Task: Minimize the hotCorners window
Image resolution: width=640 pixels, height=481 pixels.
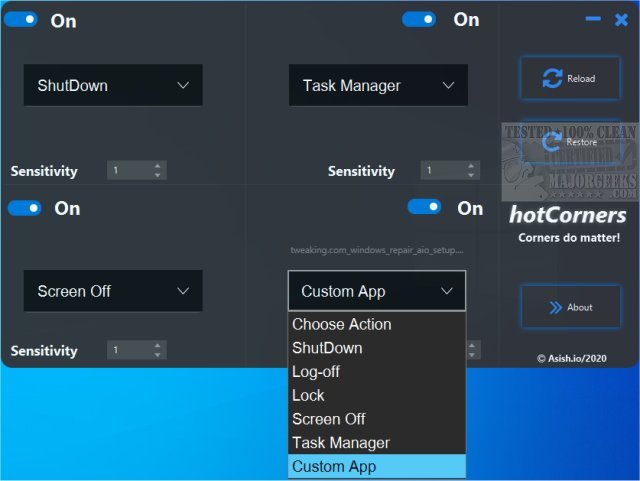Action: [593, 19]
